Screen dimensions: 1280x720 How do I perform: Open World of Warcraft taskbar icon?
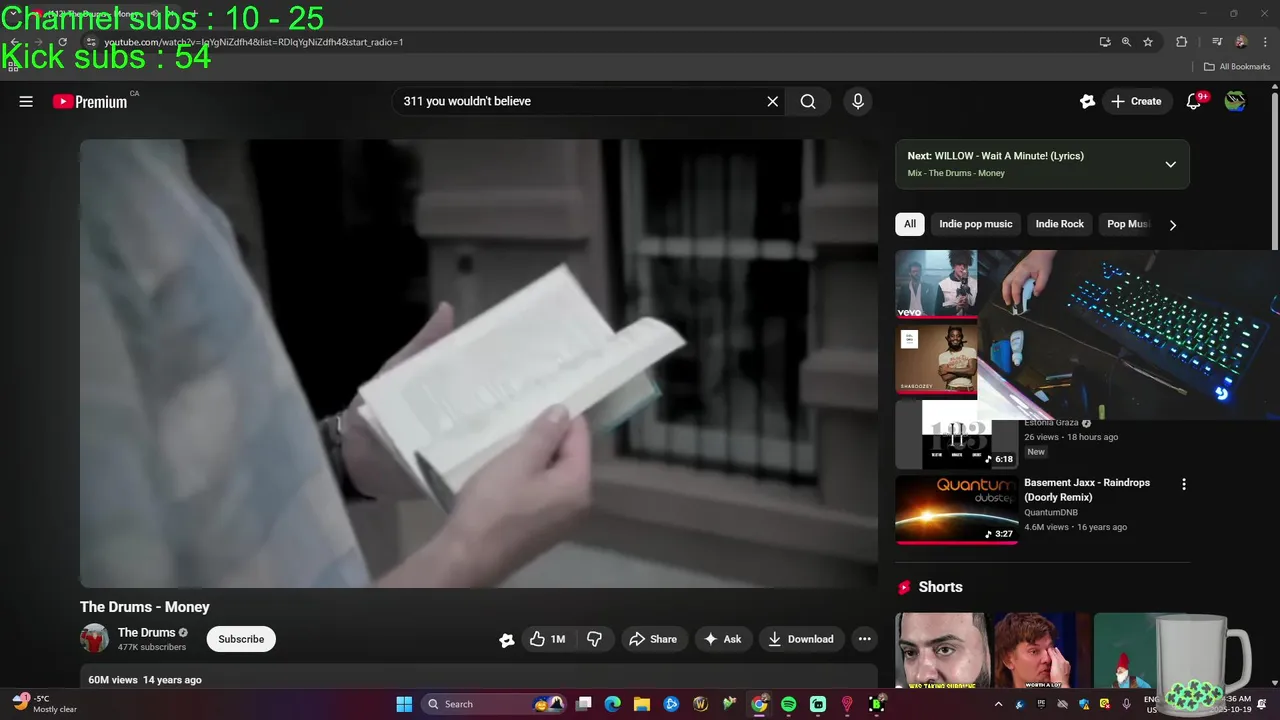pyautogui.click(x=700, y=704)
